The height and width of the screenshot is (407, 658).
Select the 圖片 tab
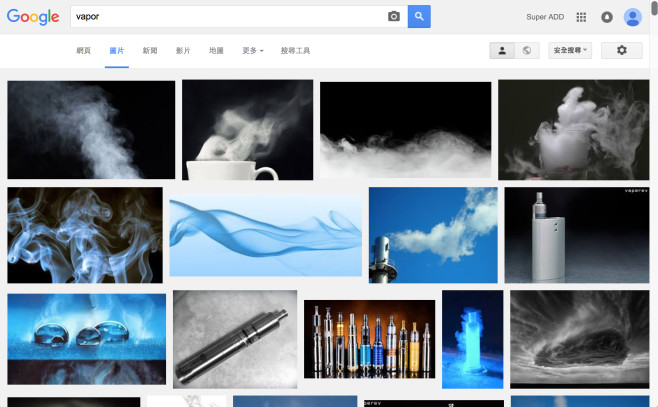(x=117, y=51)
